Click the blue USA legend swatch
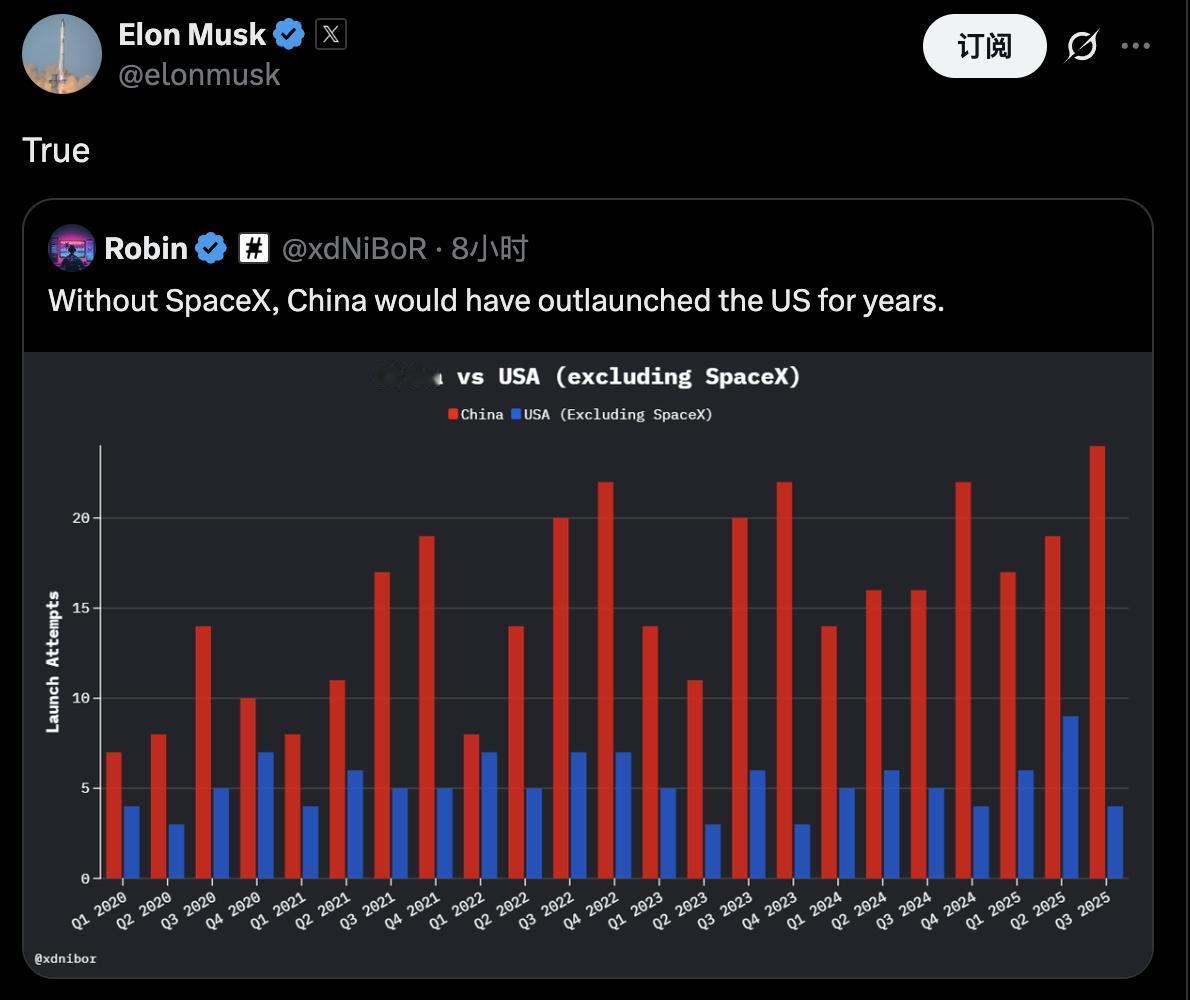This screenshot has height=1000, width=1190. [x=516, y=414]
